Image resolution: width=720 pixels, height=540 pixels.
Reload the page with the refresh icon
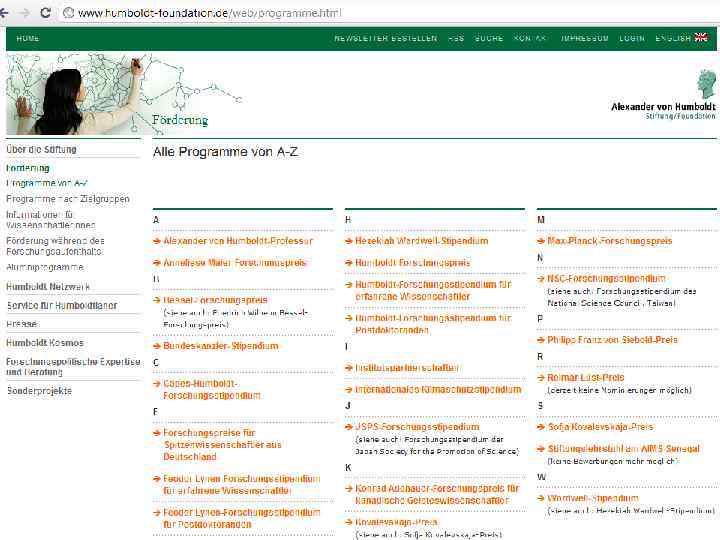point(45,12)
